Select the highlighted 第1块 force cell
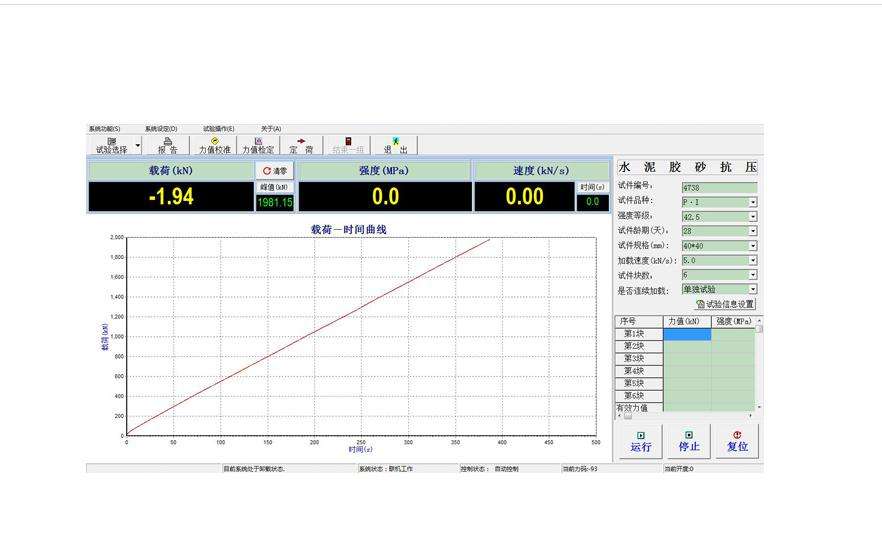Viewport: 882px width, 560px height. tap(687, 334)
